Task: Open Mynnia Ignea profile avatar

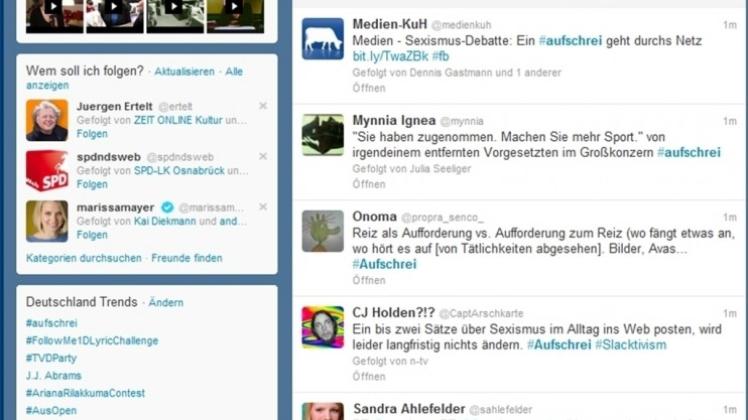Action: tap(322, 135)
